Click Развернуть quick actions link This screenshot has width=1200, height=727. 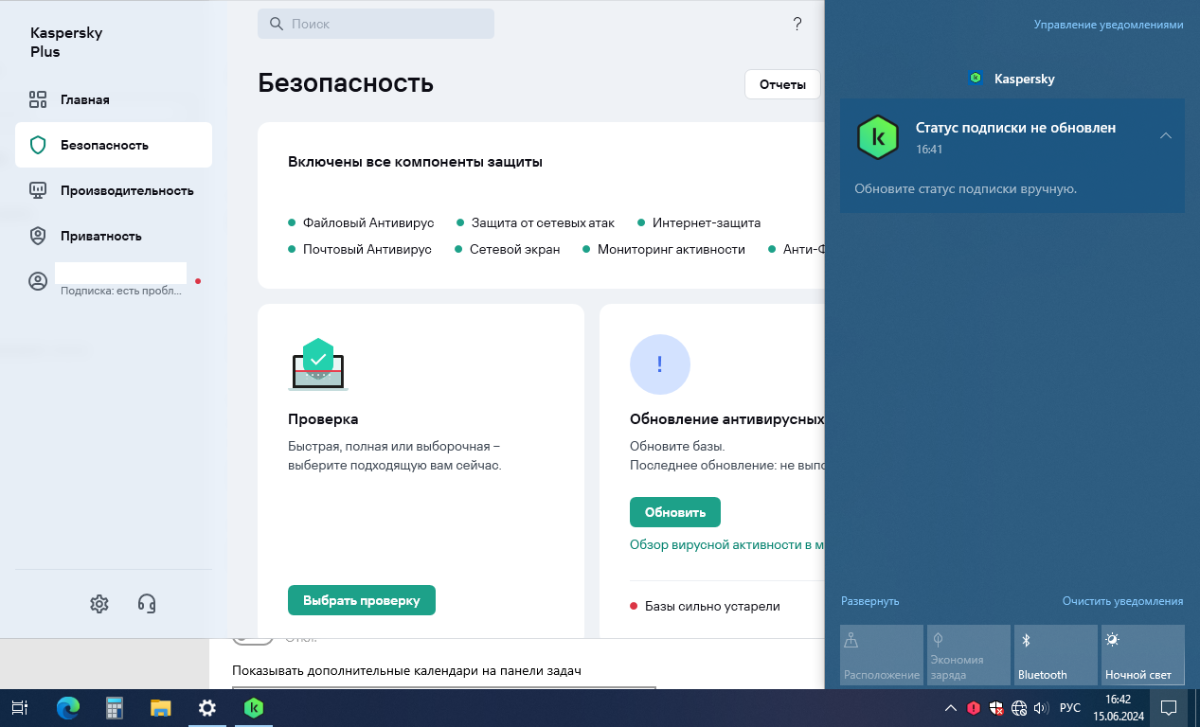870,601
